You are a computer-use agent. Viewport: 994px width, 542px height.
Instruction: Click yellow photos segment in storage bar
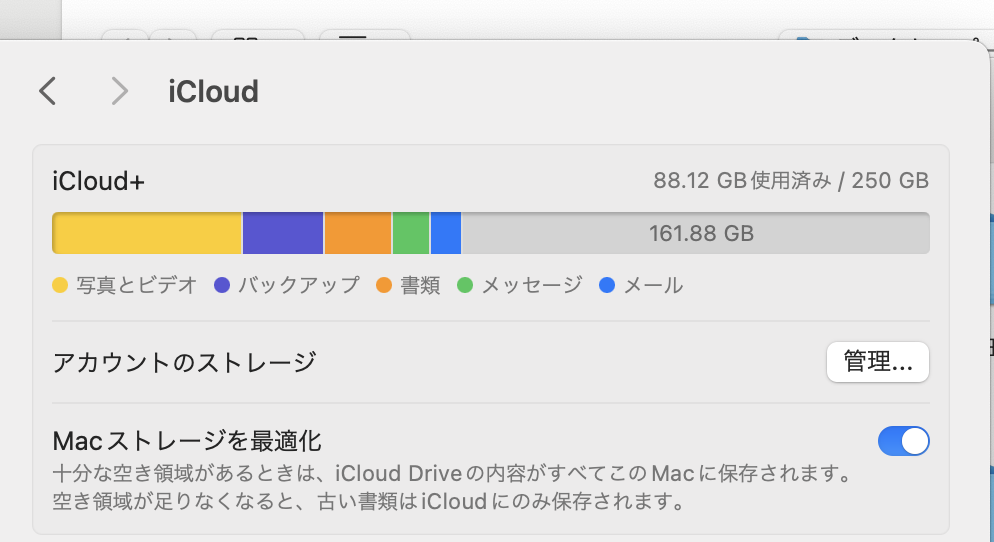(147, 233)
